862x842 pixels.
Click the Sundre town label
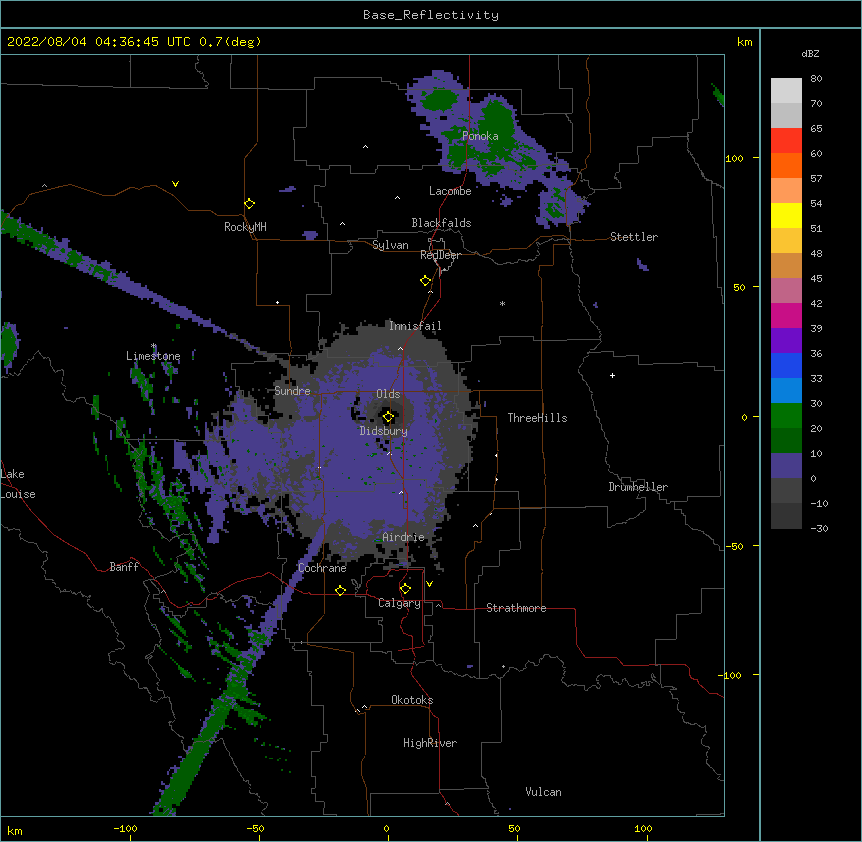[x=292, y=391]
